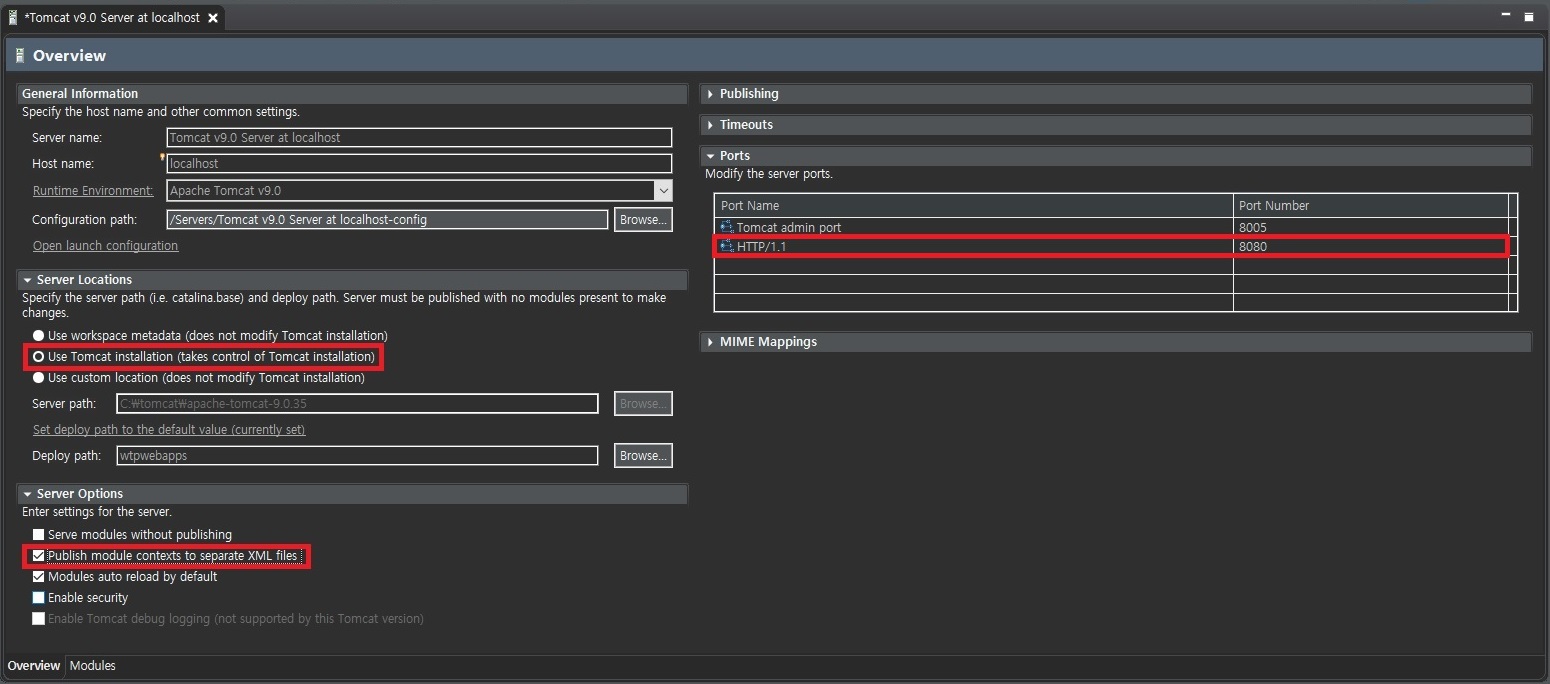The height and width of the screenshot is (684, 1550).
Task: Collapse the Ports section
Action: click(710, 156)
